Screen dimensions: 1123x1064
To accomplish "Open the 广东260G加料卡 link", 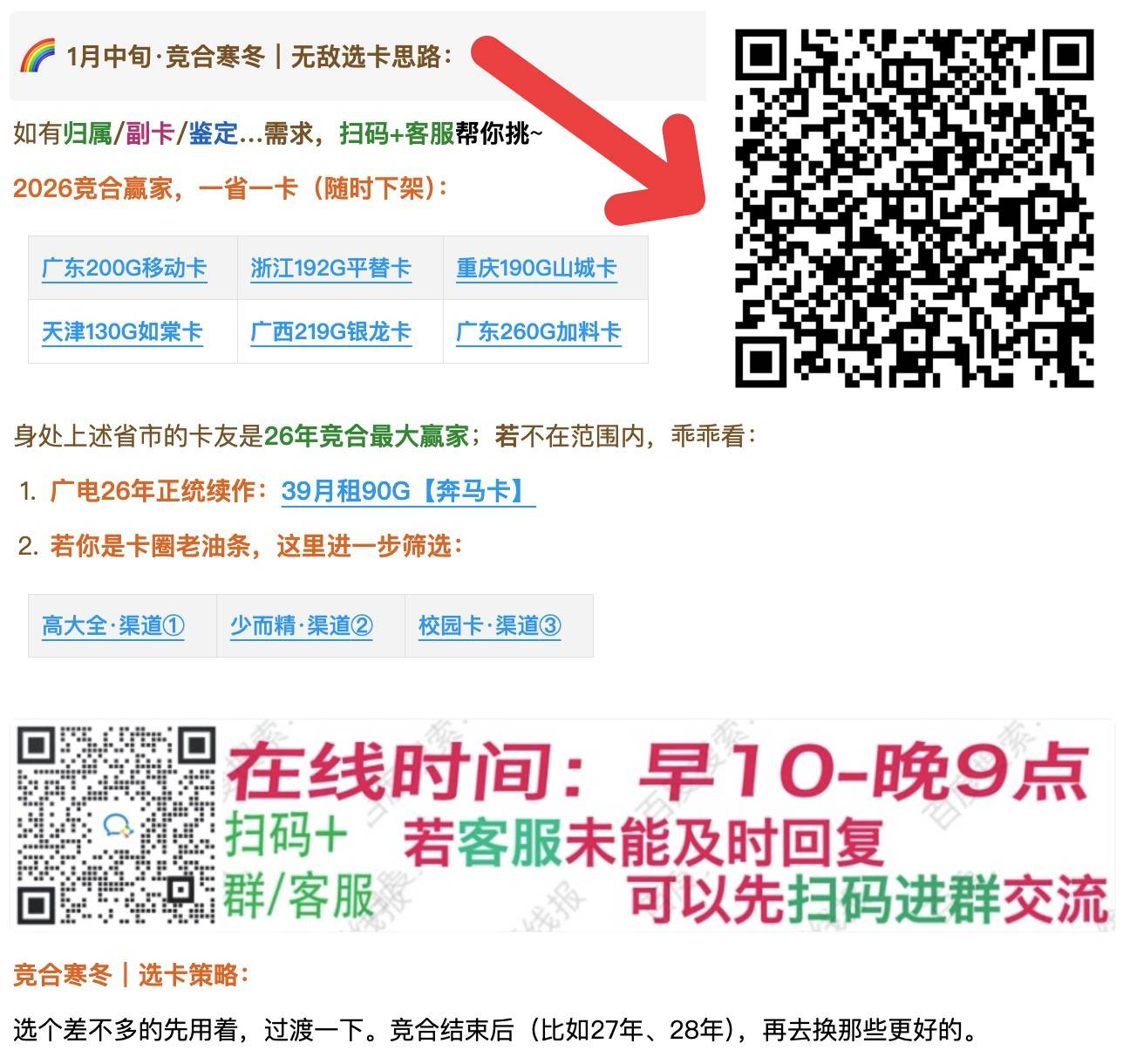I will [538, 331].
